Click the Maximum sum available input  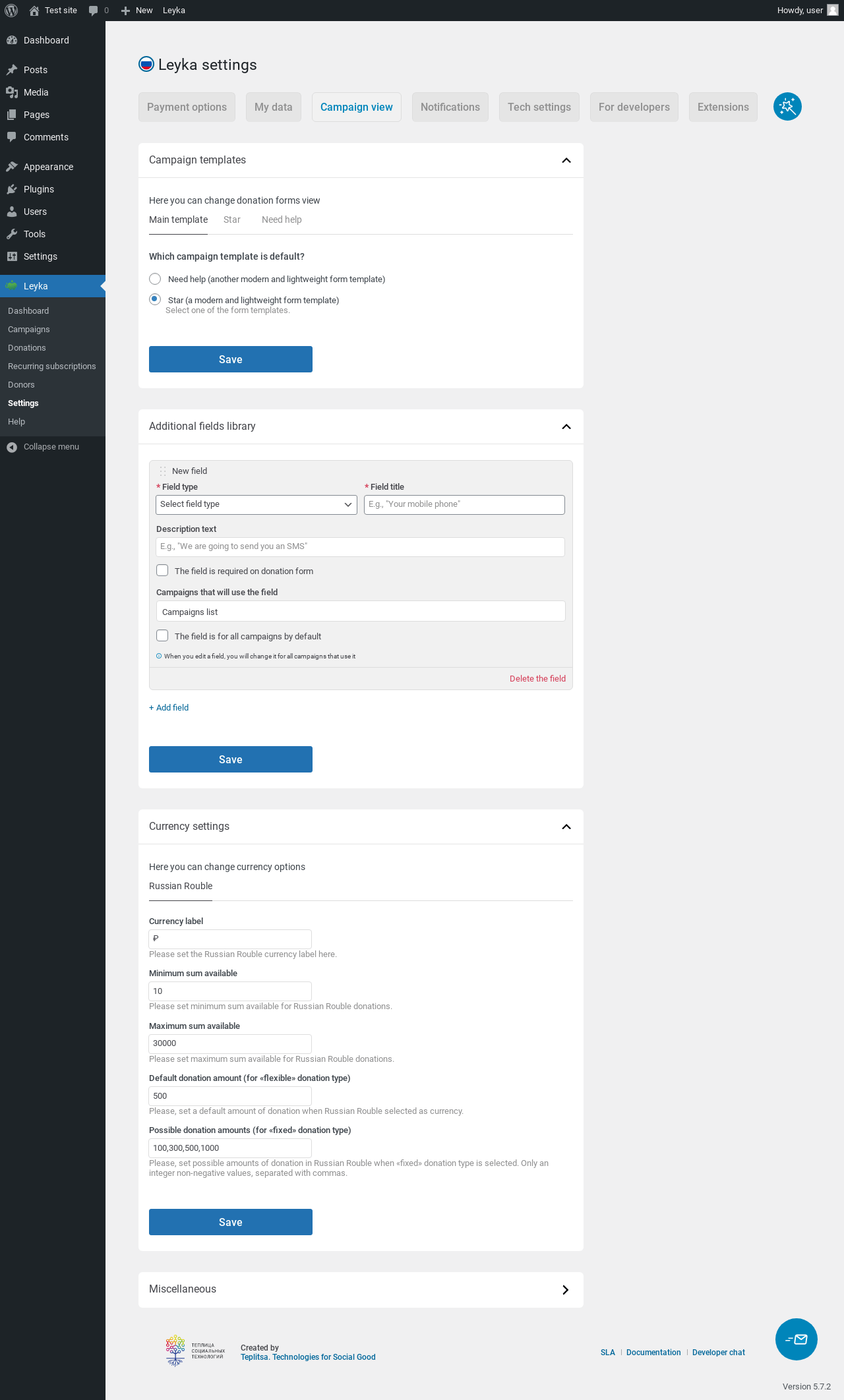pos(229,1043)
